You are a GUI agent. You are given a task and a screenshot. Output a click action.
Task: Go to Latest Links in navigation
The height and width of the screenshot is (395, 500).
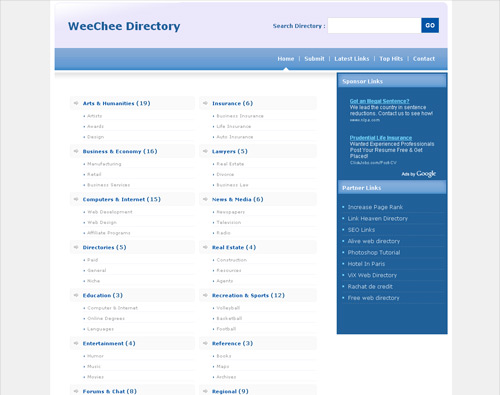(352, 59)
